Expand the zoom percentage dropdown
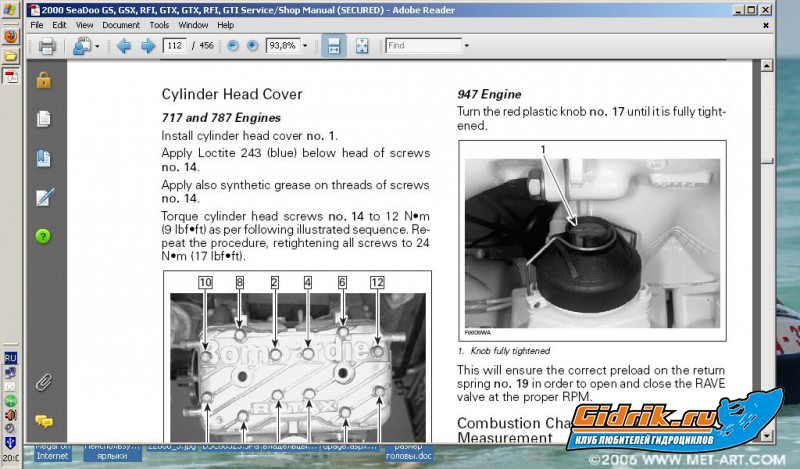The image size is (800, 469). (x=304, y=46)
